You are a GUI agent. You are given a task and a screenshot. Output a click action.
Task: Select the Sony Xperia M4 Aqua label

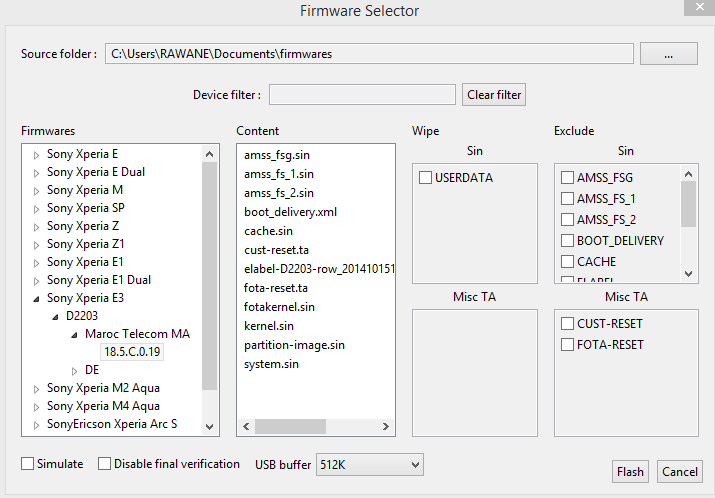coord(103,406)
